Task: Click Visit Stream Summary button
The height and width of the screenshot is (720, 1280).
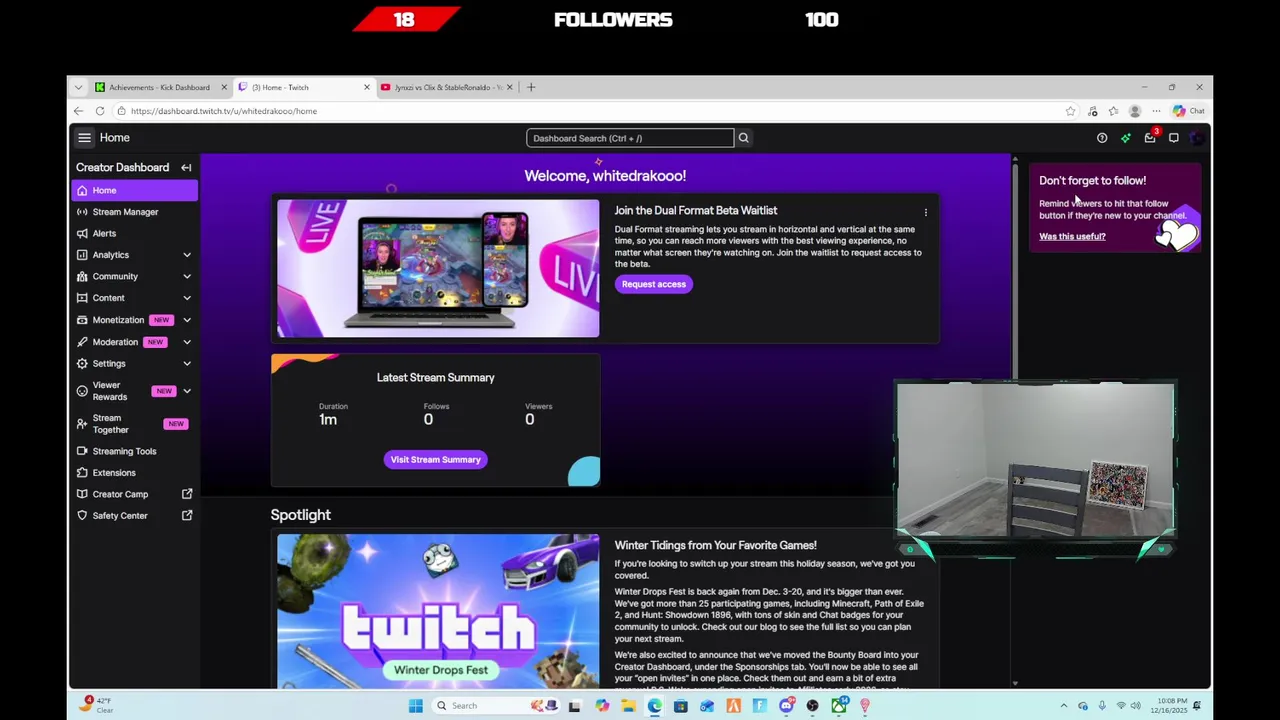Action: 435,459
